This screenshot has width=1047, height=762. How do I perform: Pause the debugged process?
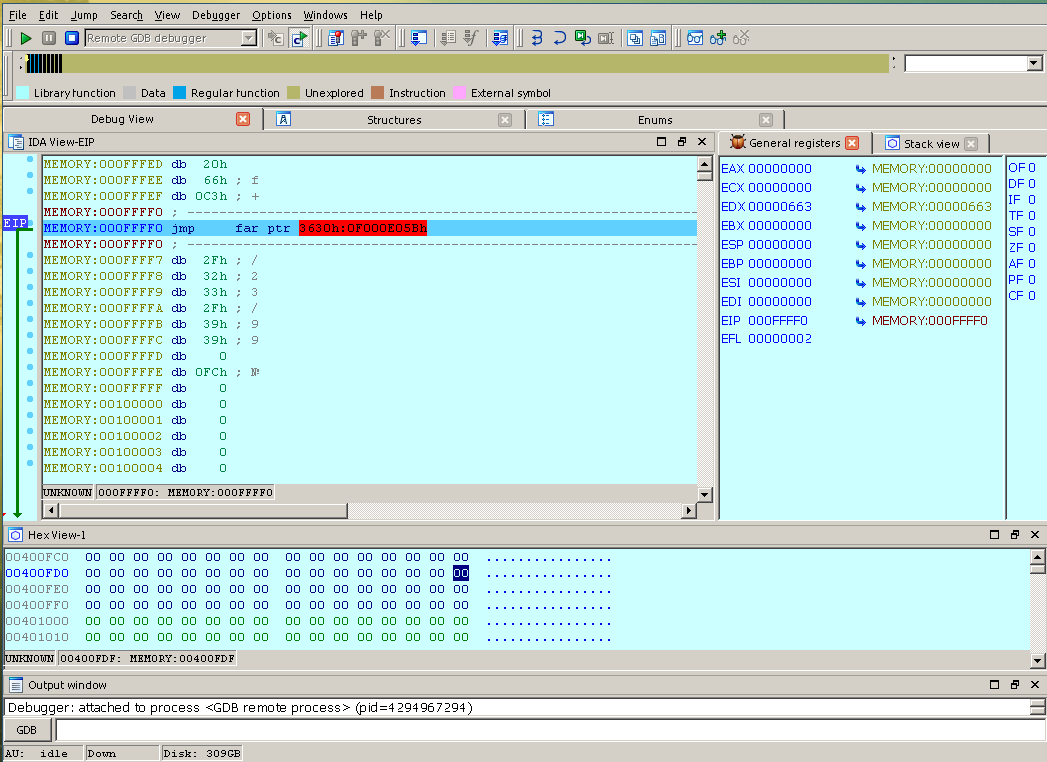(49, 38)
